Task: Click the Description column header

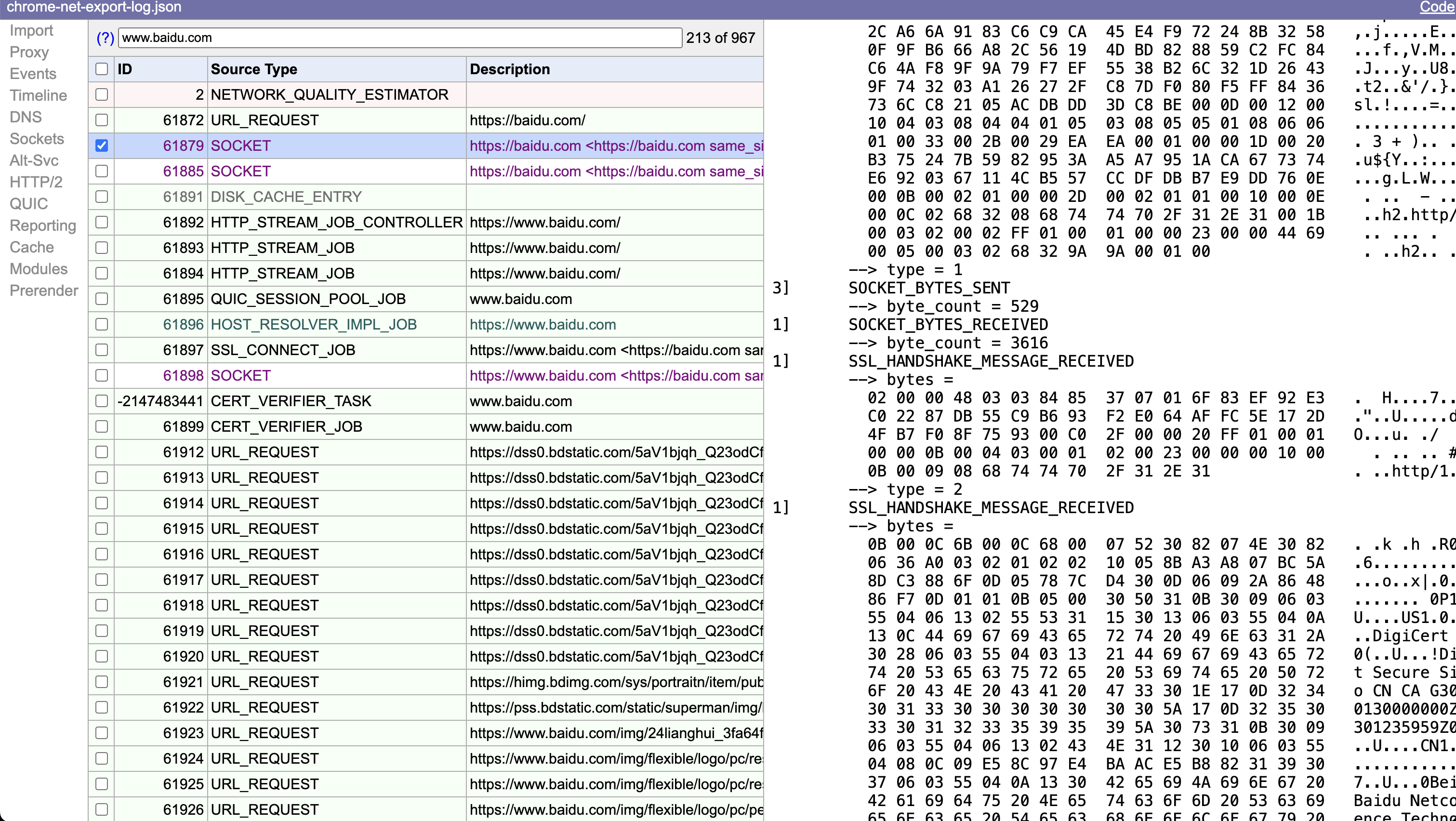Action: tap(509, 69)
